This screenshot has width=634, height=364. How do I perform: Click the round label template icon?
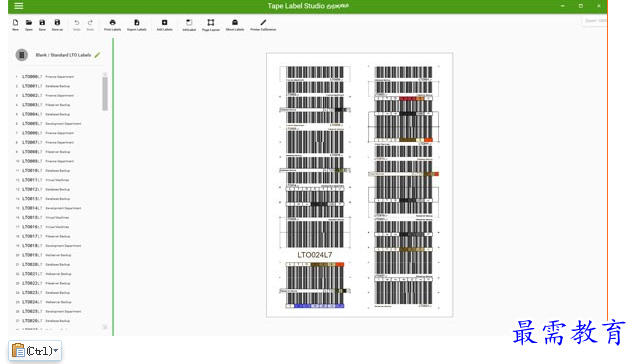(x=22, y=55)
